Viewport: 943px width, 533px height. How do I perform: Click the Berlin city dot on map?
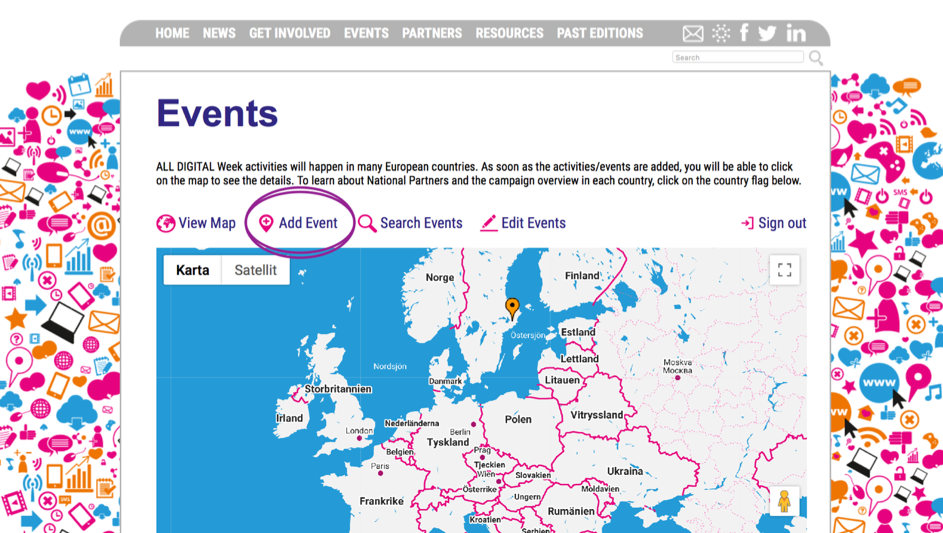tap(473, 425)
